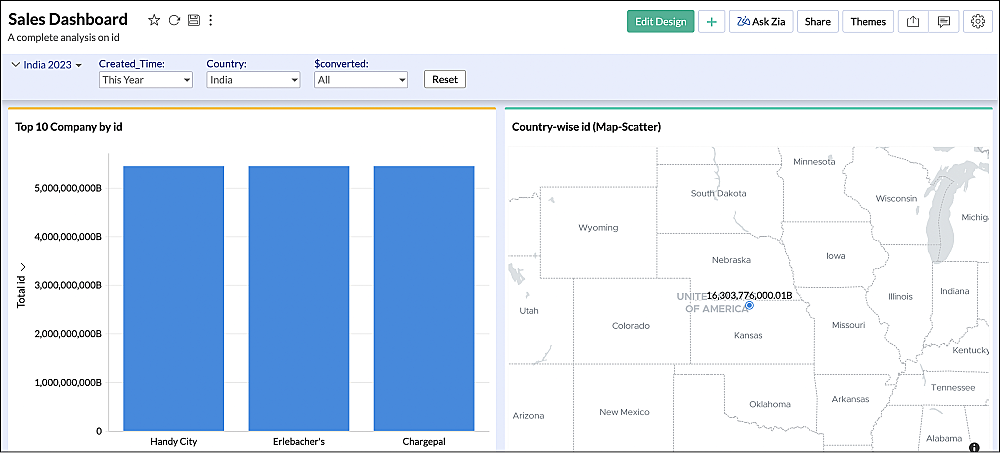Click the Edit Design button

pyautogui.click(x=660, y=22)
